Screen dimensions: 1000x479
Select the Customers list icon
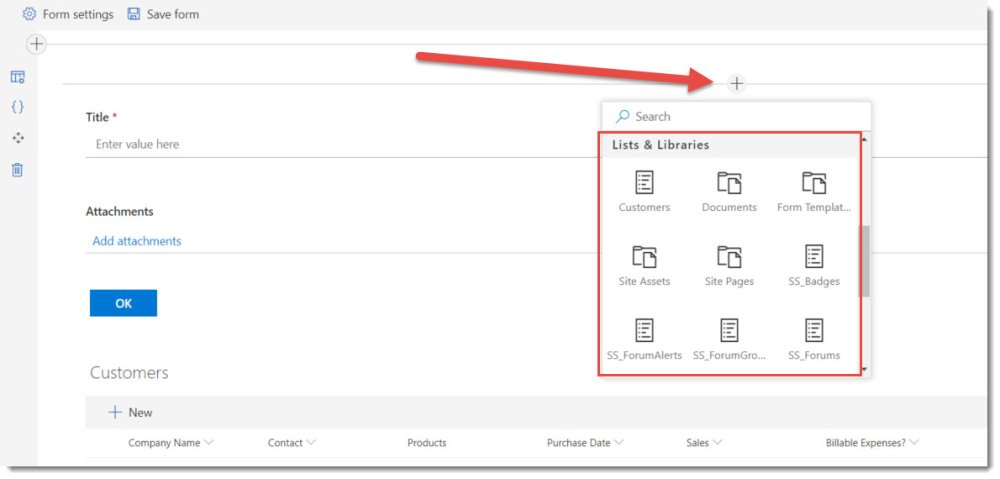pyautogui.click(x=644, y=184)
